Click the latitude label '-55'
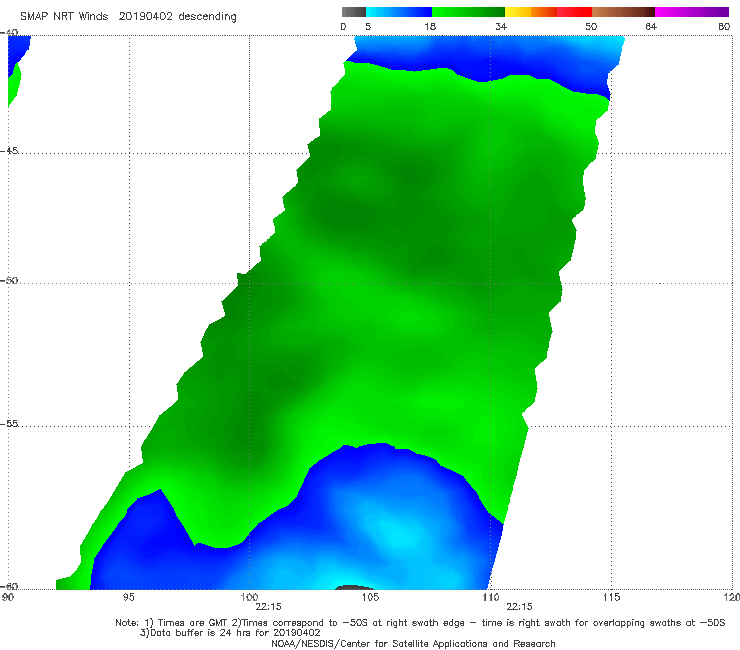 pos(9,424)
